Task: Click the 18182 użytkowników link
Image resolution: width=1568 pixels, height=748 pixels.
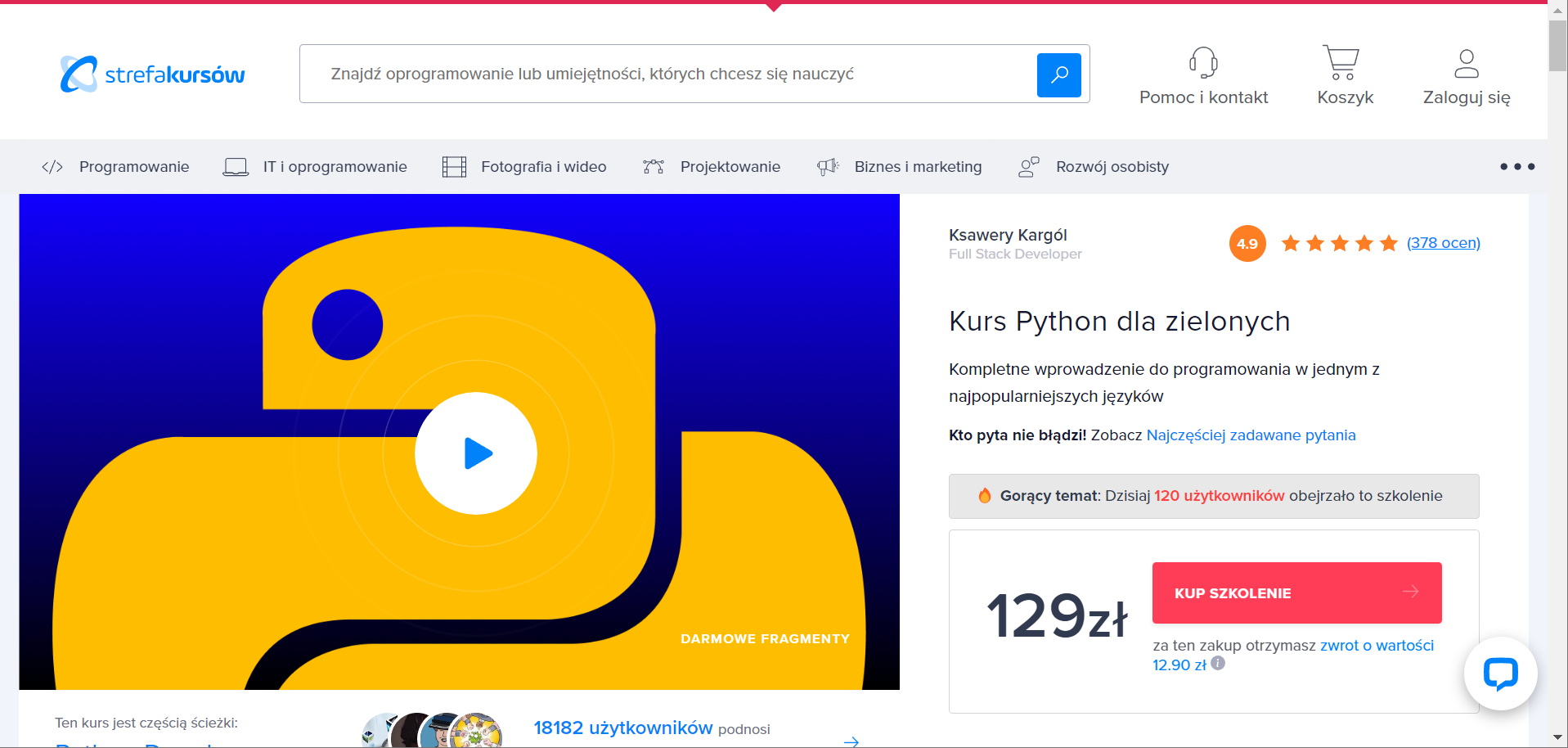Action: tap(623, 728)
